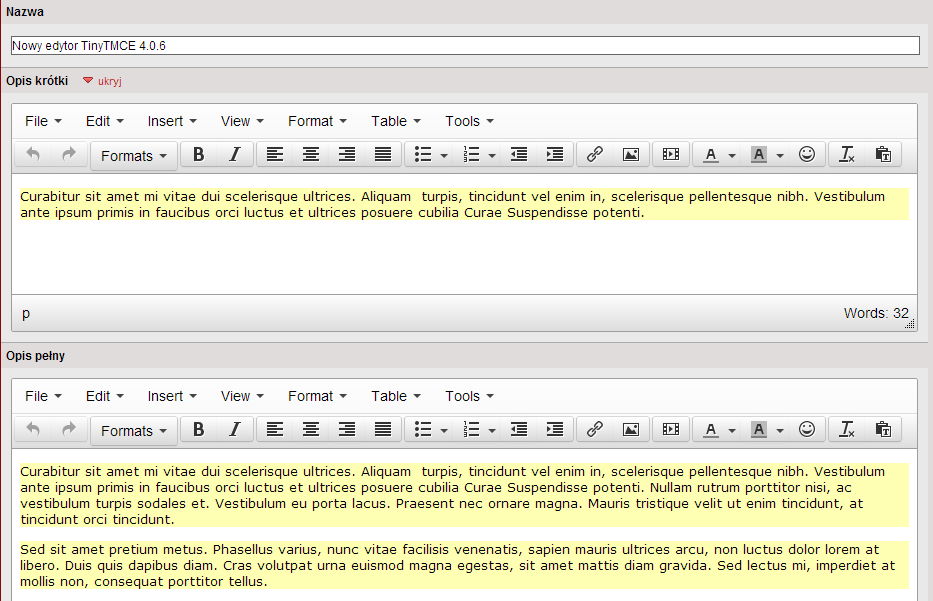Open Format menu in Opis krótki editor

[x=317, y=121]
